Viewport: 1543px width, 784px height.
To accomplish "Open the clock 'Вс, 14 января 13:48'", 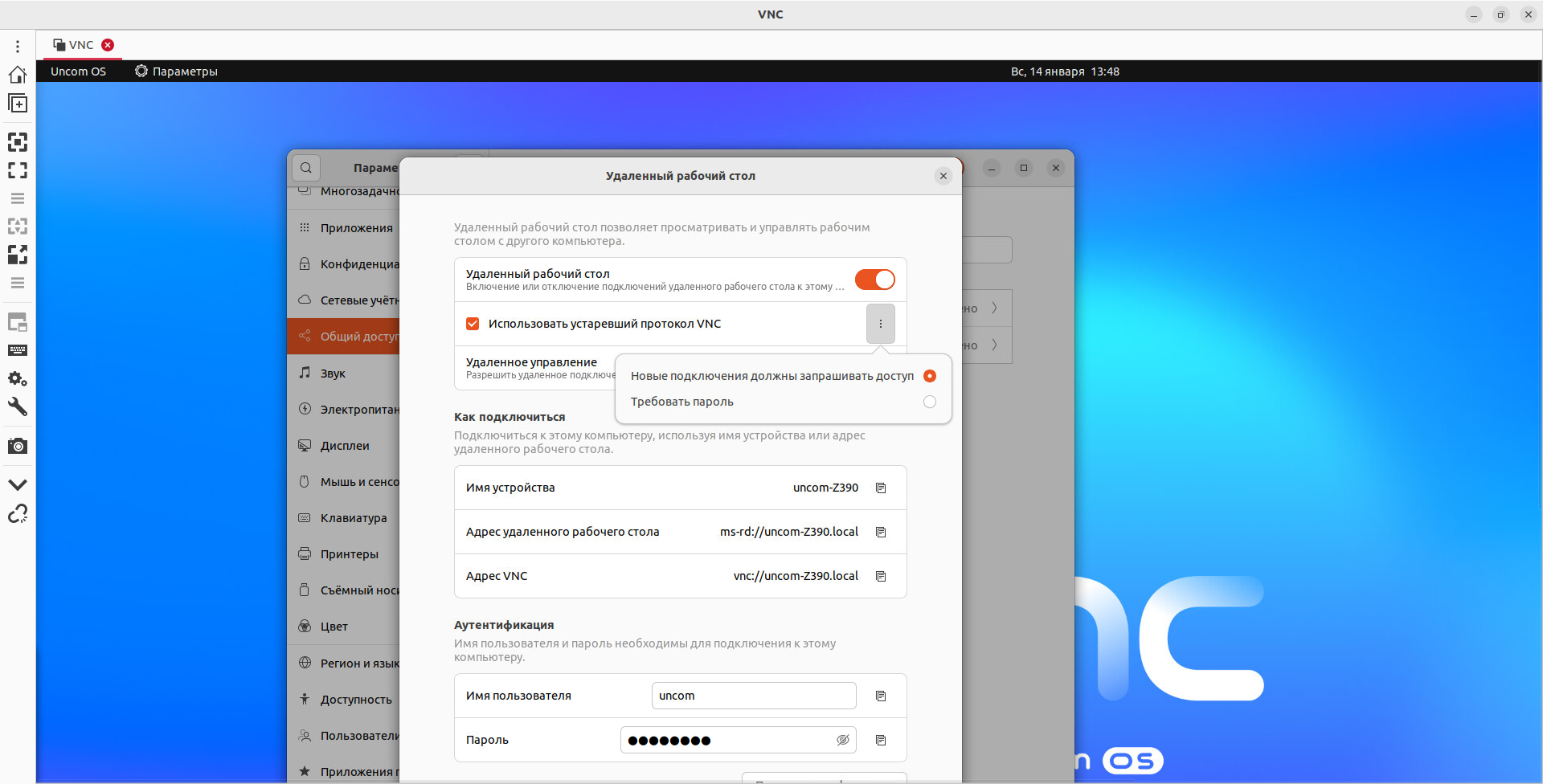I will coord(1065,71).
